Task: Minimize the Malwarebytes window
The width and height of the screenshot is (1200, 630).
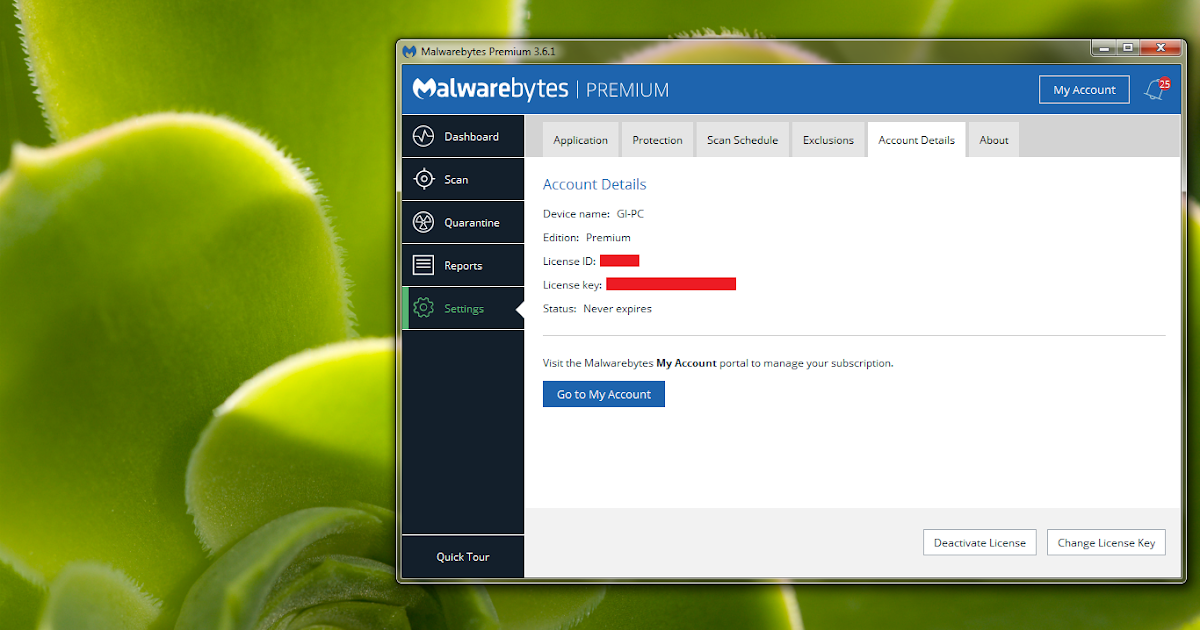Action: [x=1104, y=47]
